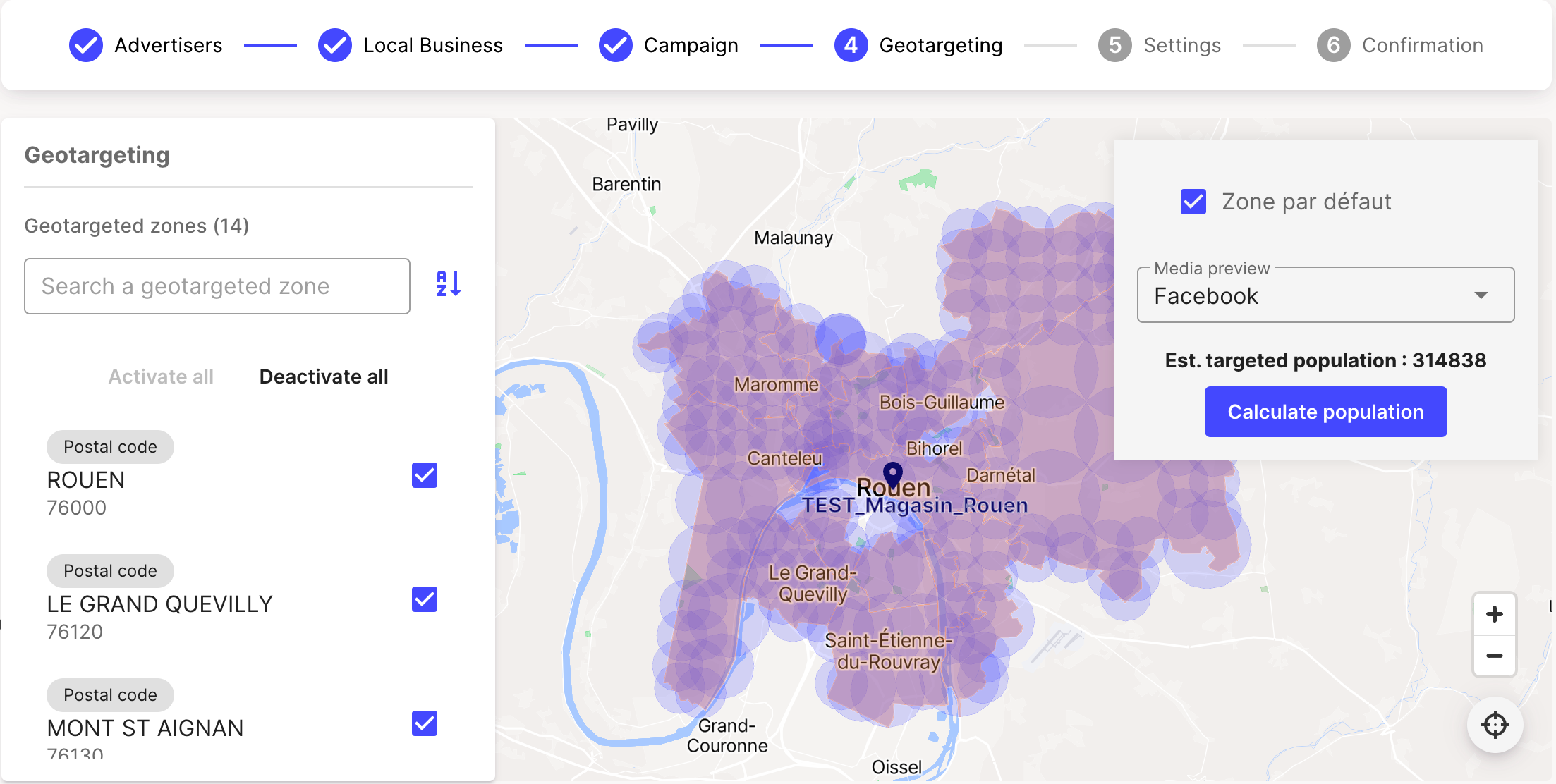Focus the Search a geotargeted zone field
This screenshot has height=784, width=1556.
point(217,286)
